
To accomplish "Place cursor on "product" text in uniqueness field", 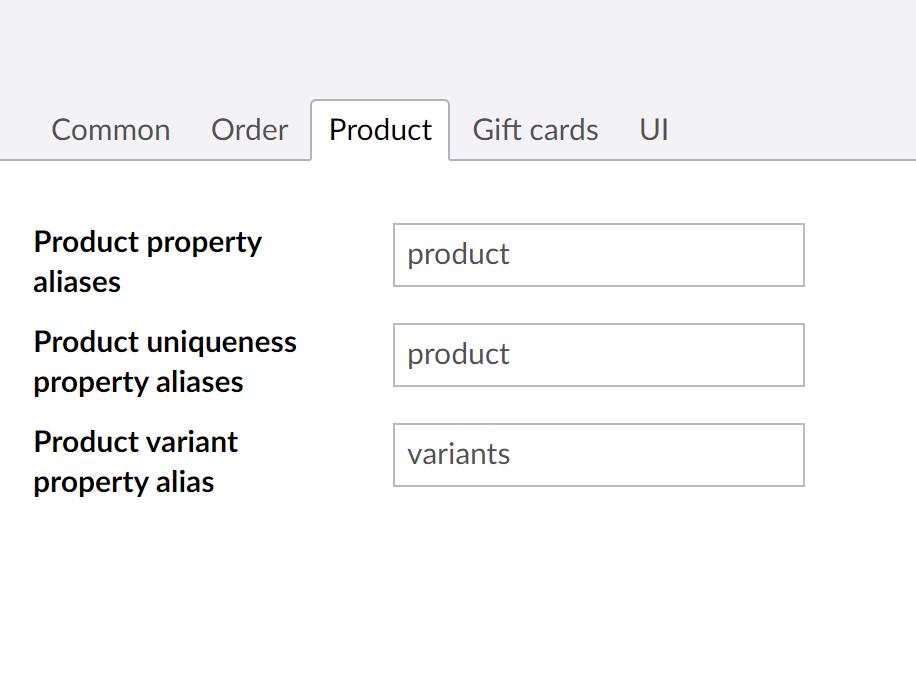I will tap(459, 355).
